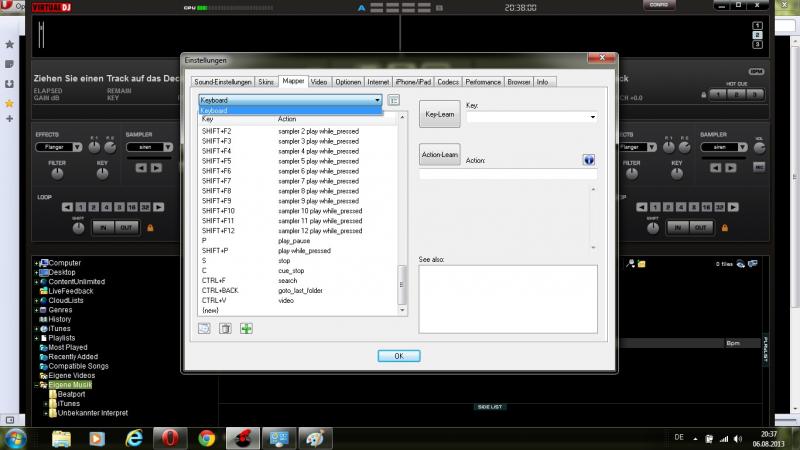This screenshot has width=800, height=450.
Task: Click the Action text input field
Action: point(508,174)
